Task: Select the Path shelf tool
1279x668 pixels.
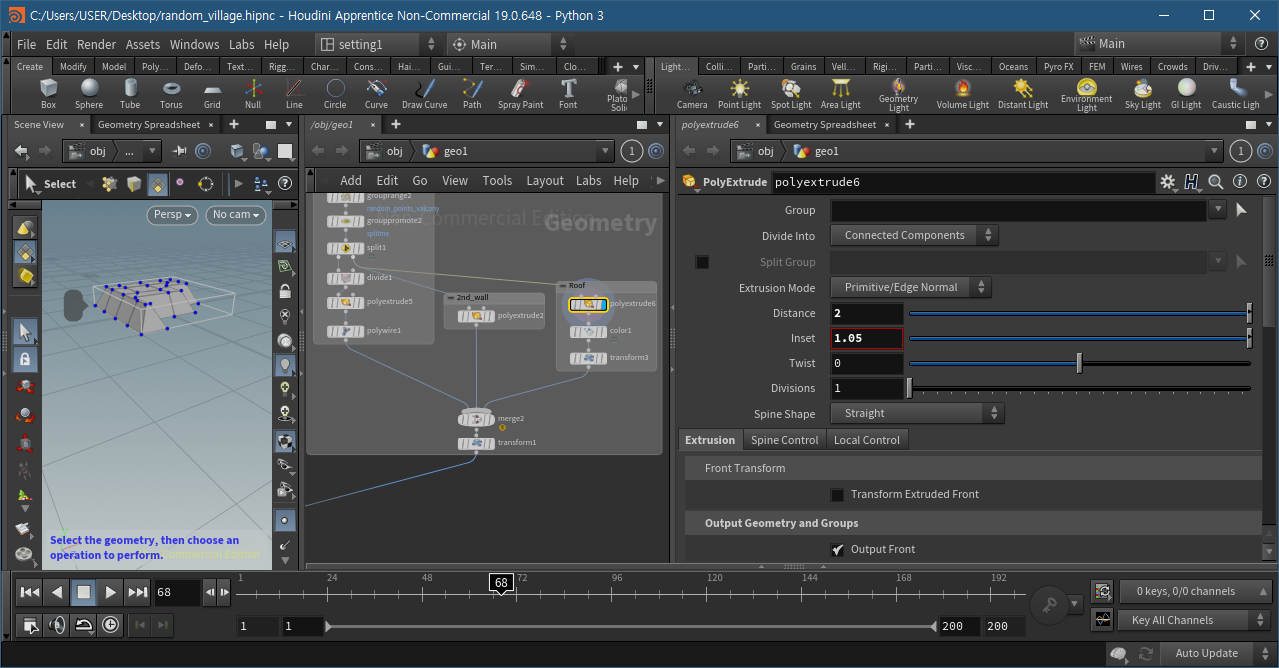Action: click(x=472, y=93)
